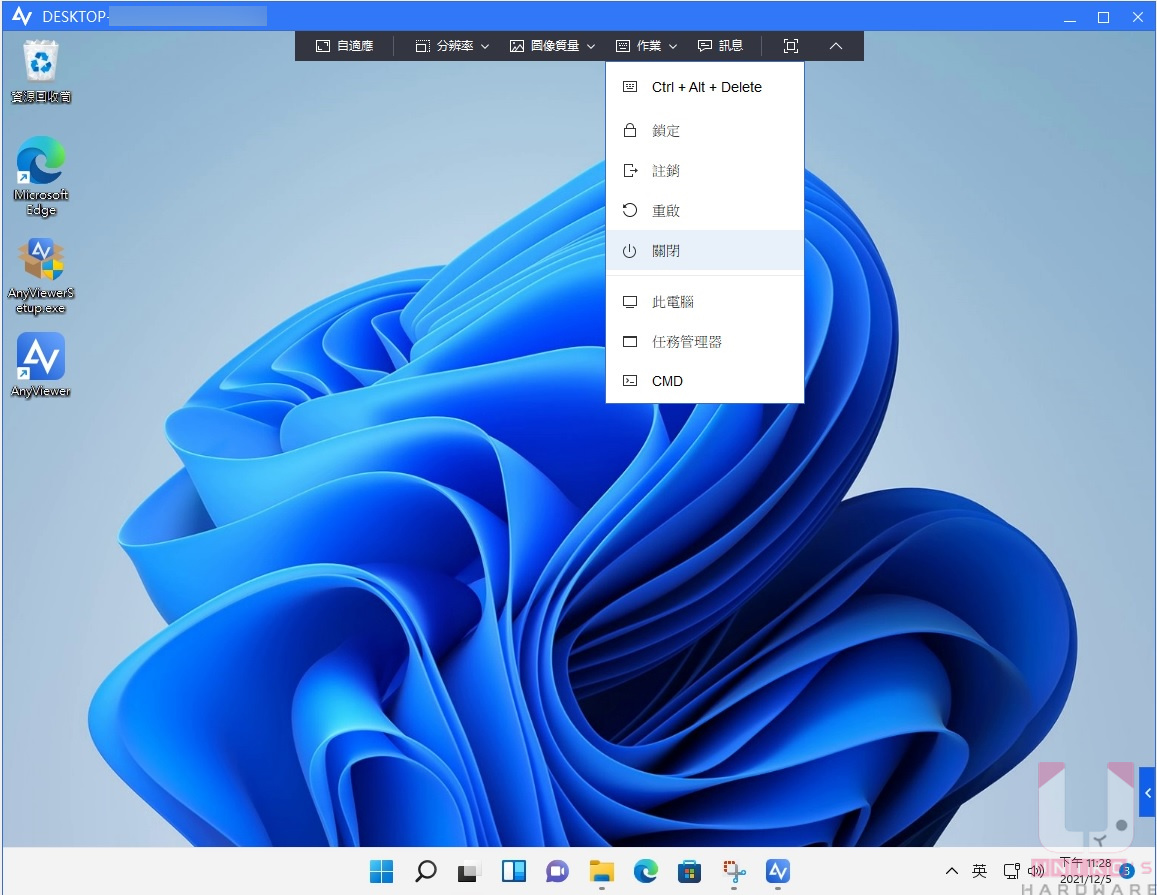This screenshot has width=1157, height=895.
Task: Switch to AnyViewer on the taskbar
Action: pos(778,871)
